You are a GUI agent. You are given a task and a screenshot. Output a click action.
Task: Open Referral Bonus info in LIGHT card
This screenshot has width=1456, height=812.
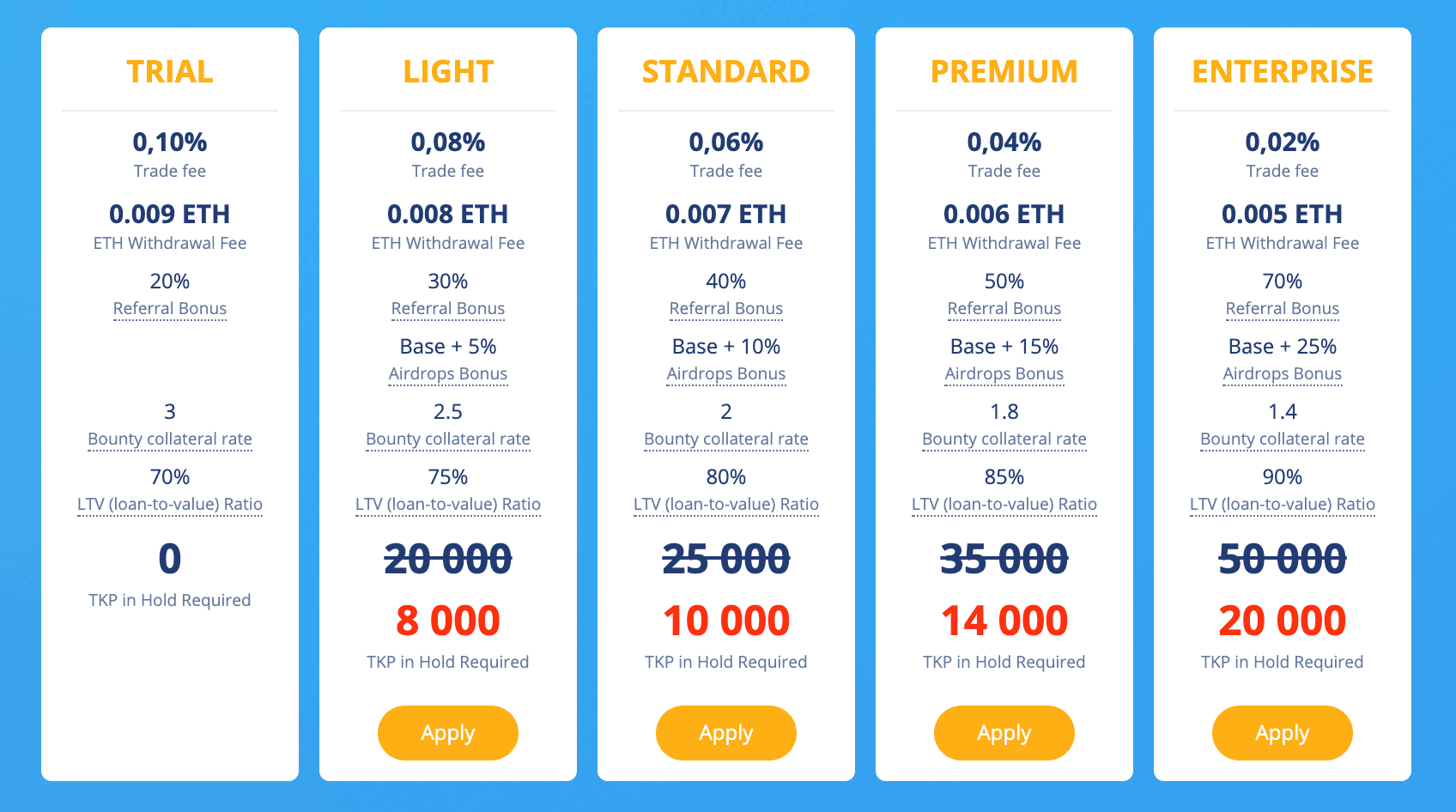(448, 308)
